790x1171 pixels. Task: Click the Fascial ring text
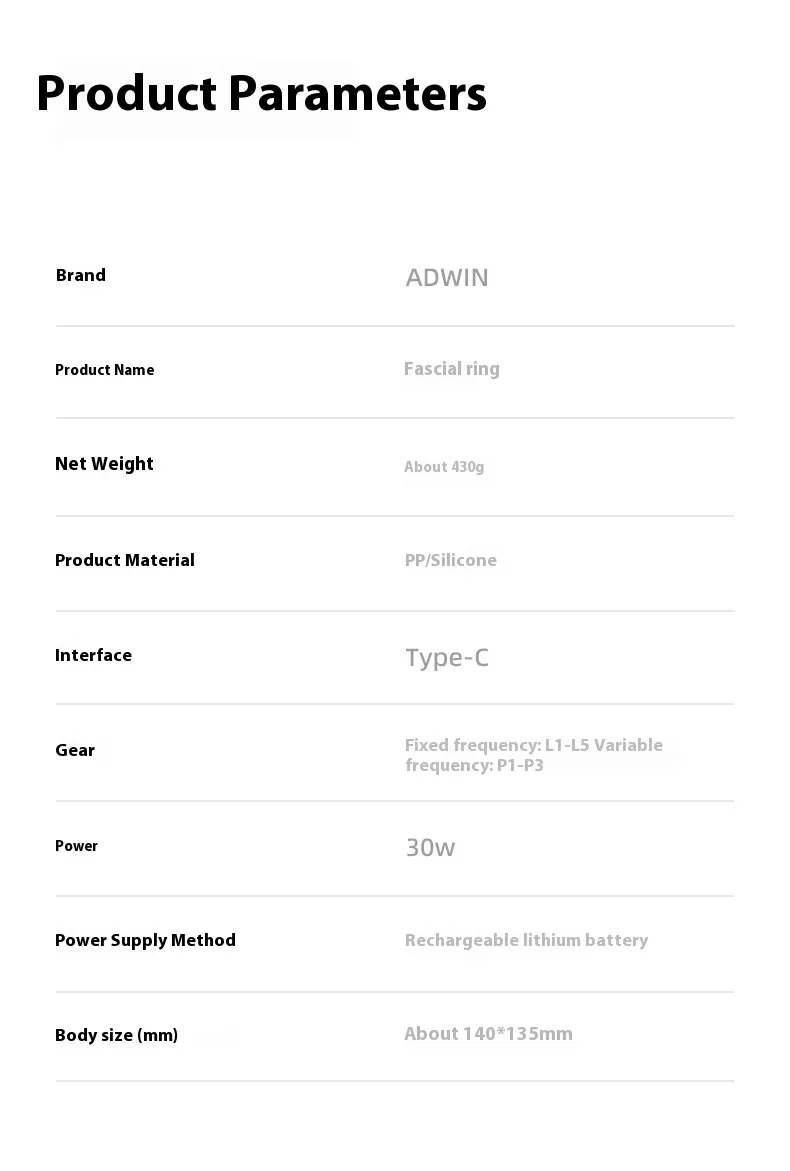coord(452,369)
